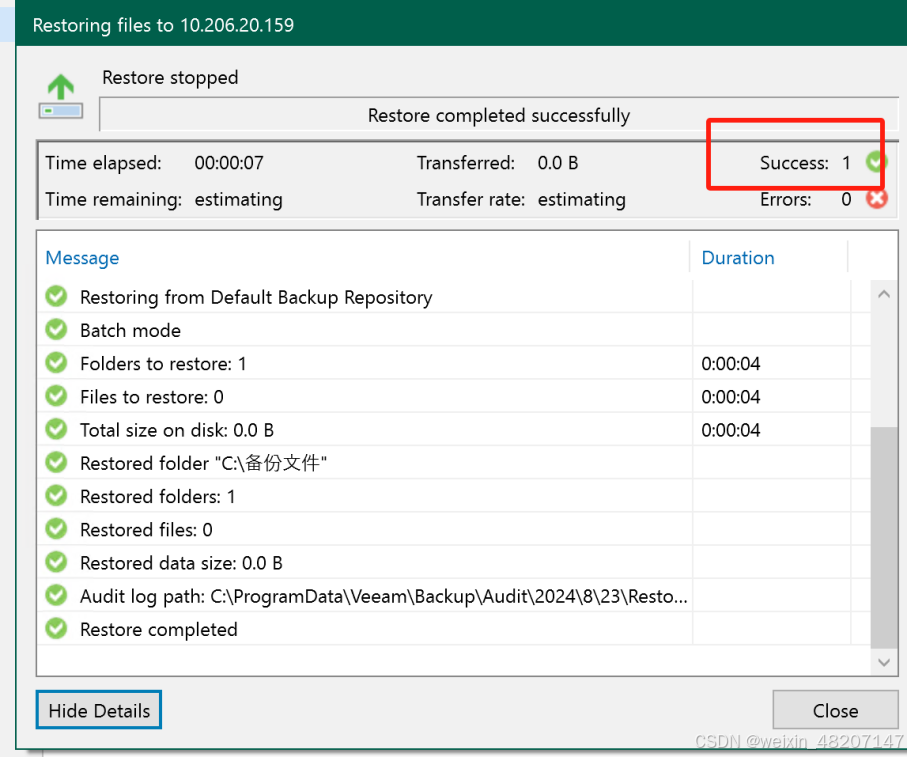This screenshot has width=908, height=757.
Task: Sort by the Duration column header
Action: [x=738, y=258]
